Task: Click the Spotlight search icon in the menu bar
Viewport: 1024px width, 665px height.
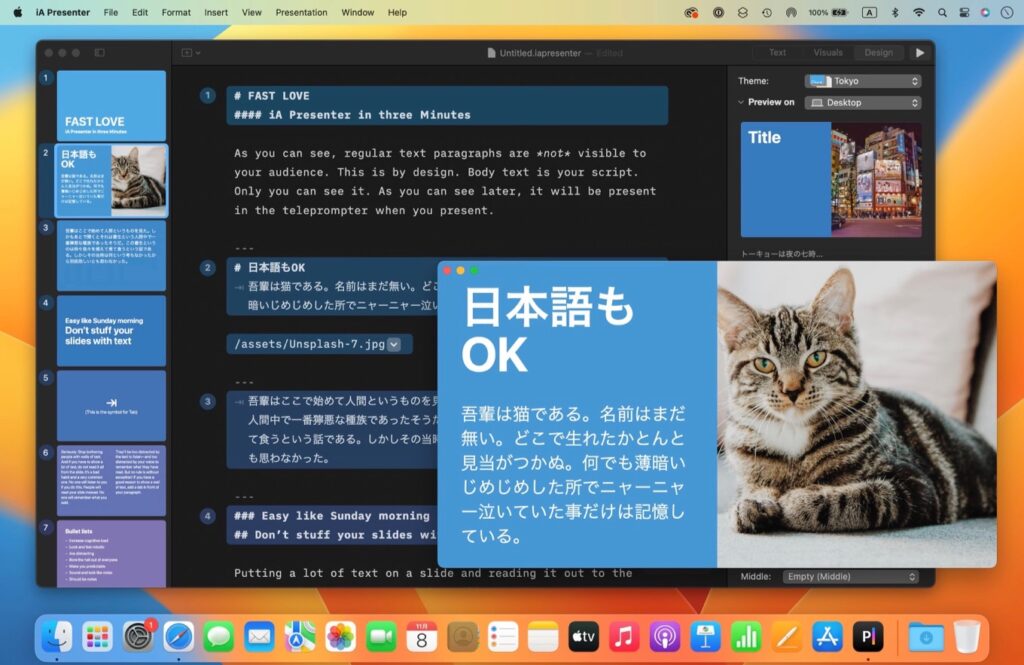Action: tap(941, 12)
